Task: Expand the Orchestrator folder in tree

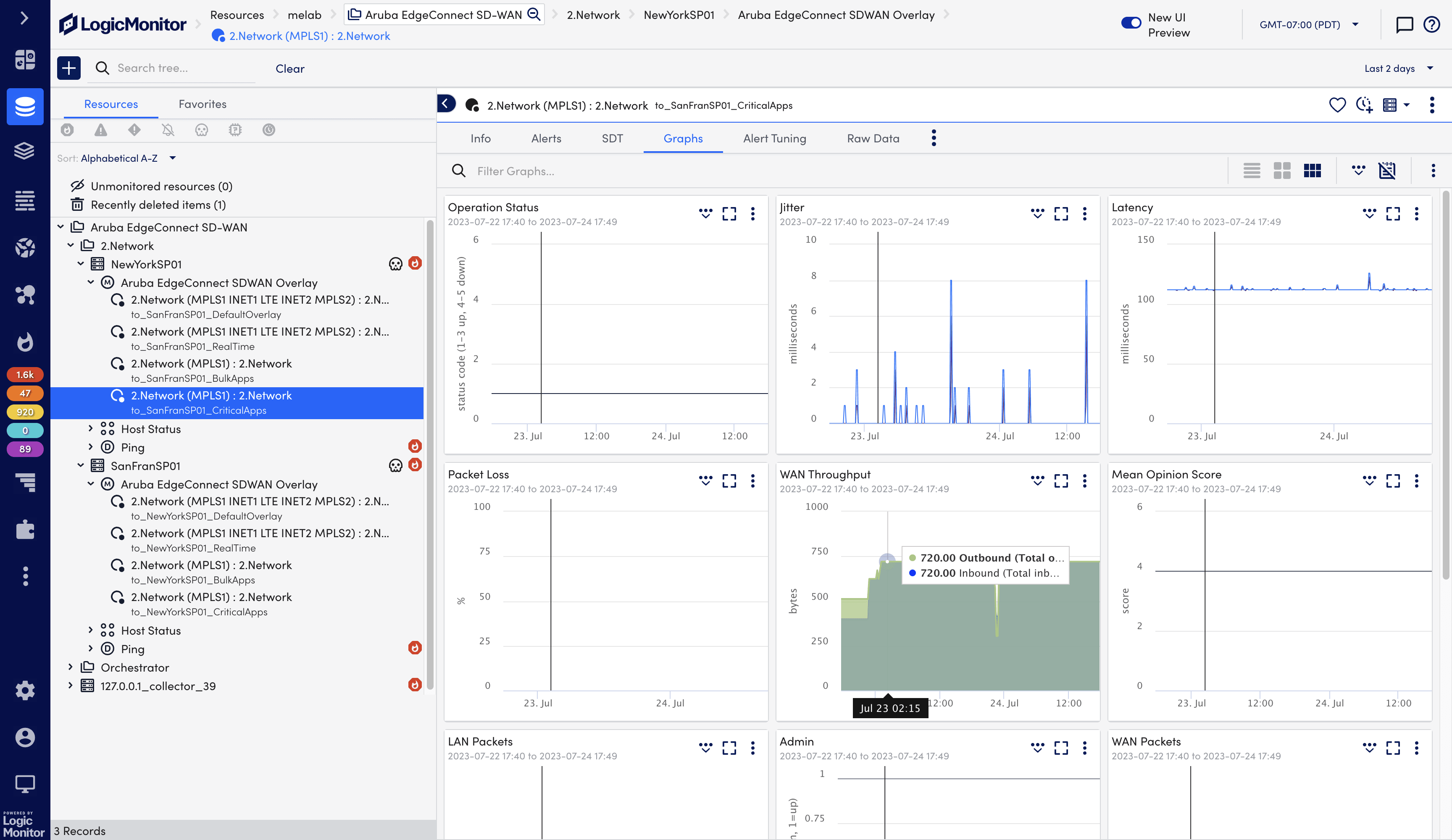Action: coord(70,667)
